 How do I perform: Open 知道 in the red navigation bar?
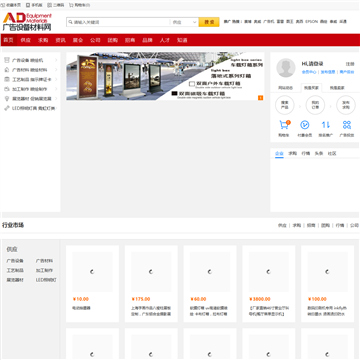(x=182, y=40)
